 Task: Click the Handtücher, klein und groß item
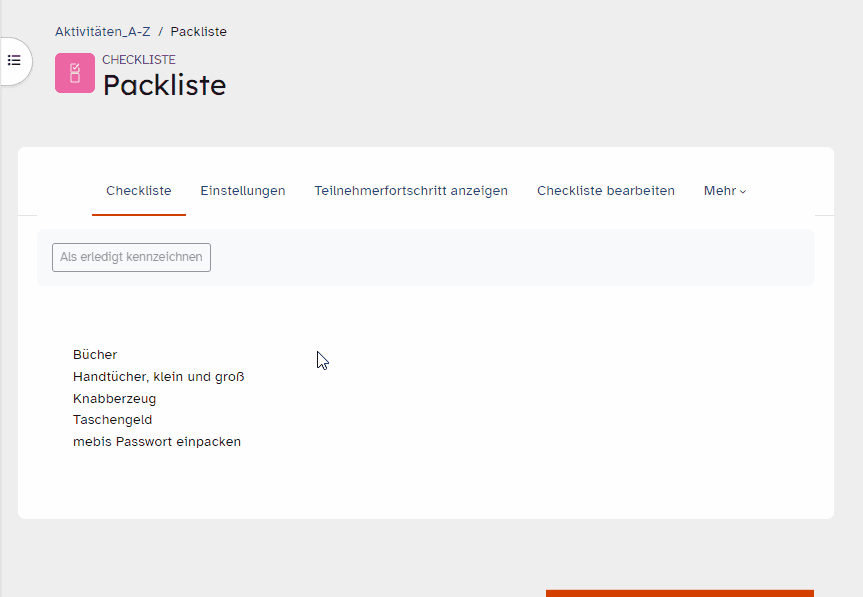click(x=159, y=377)
